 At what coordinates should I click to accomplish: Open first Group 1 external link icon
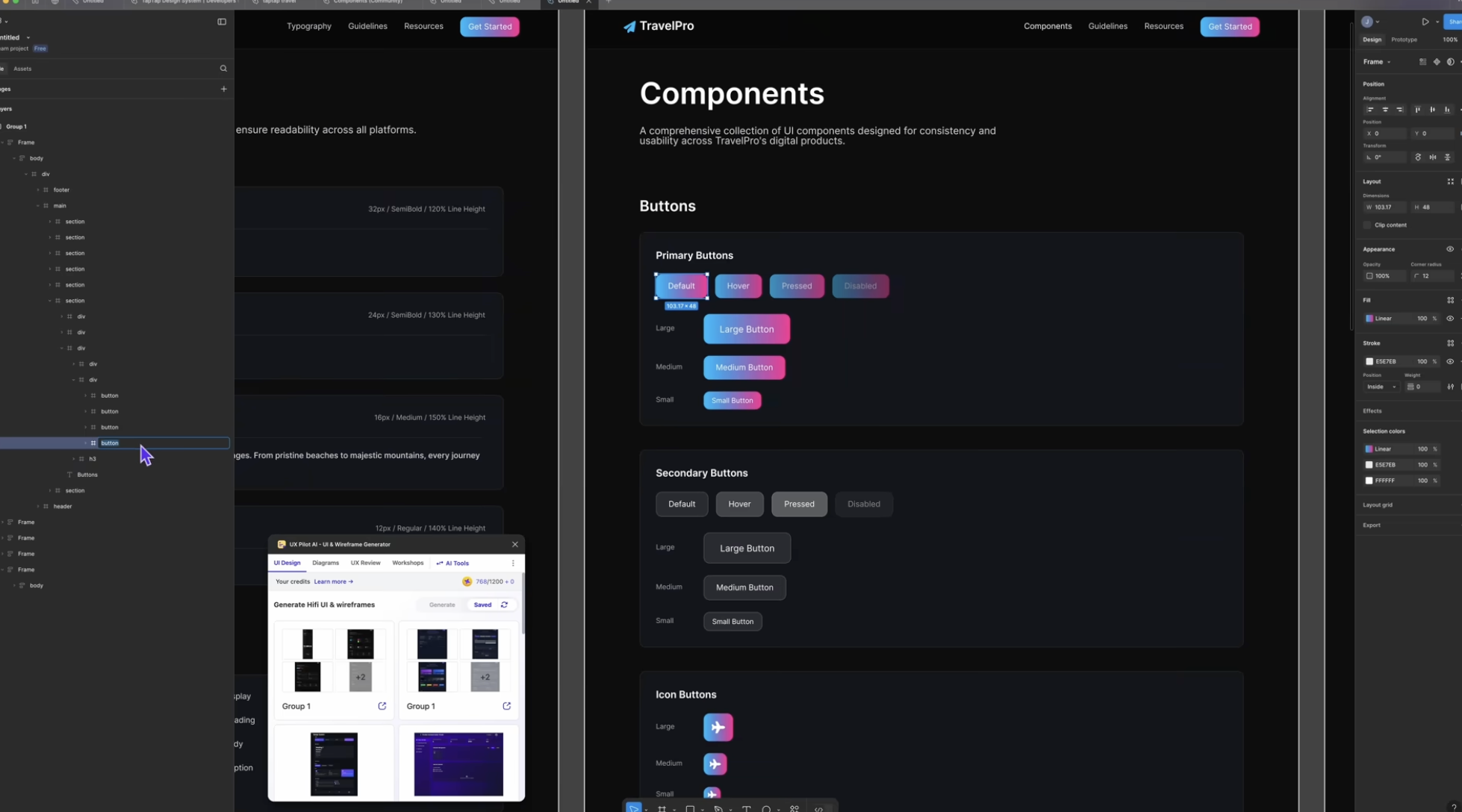382,706
